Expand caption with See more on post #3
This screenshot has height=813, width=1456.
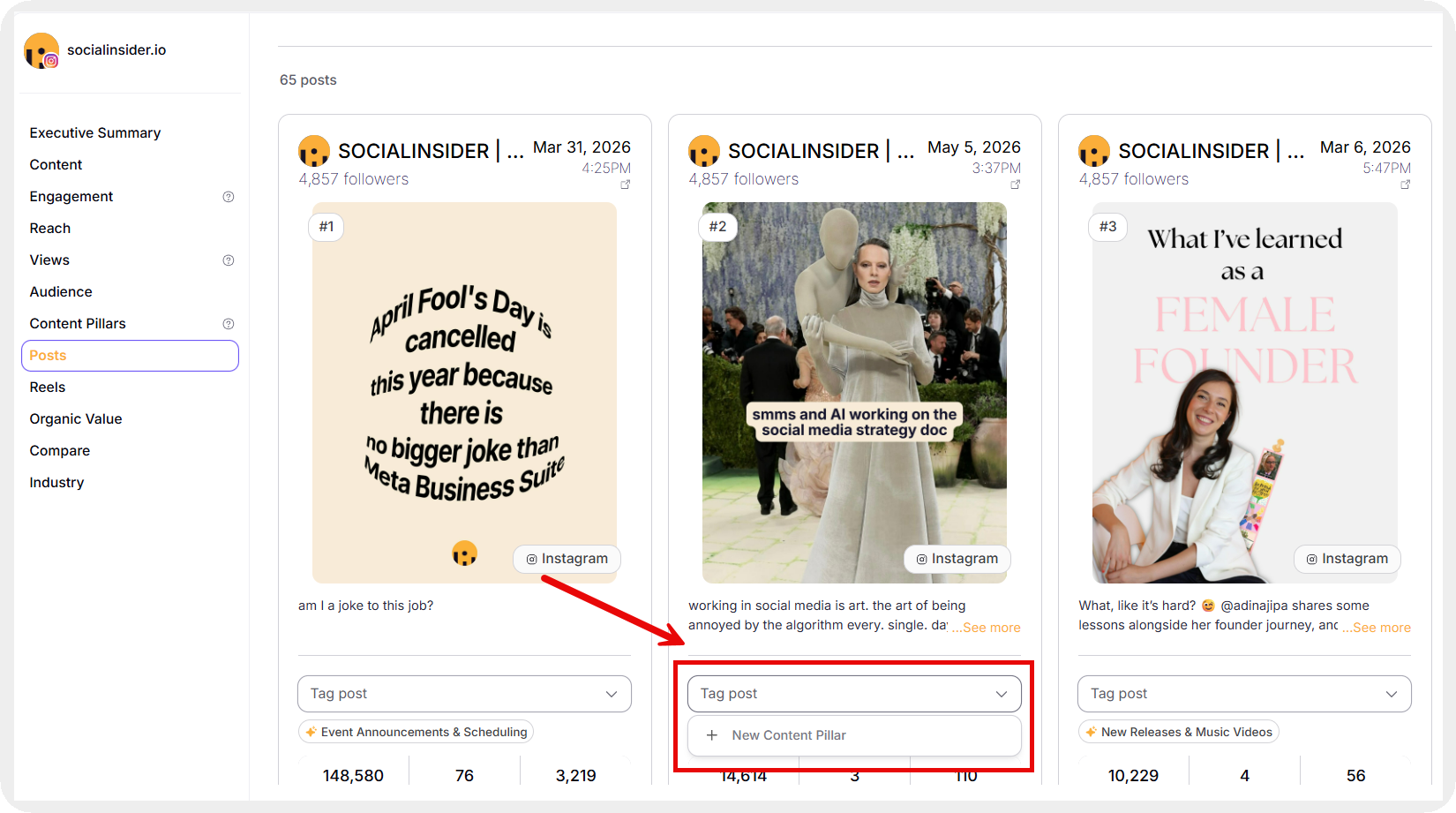[x=1376, y=628]
